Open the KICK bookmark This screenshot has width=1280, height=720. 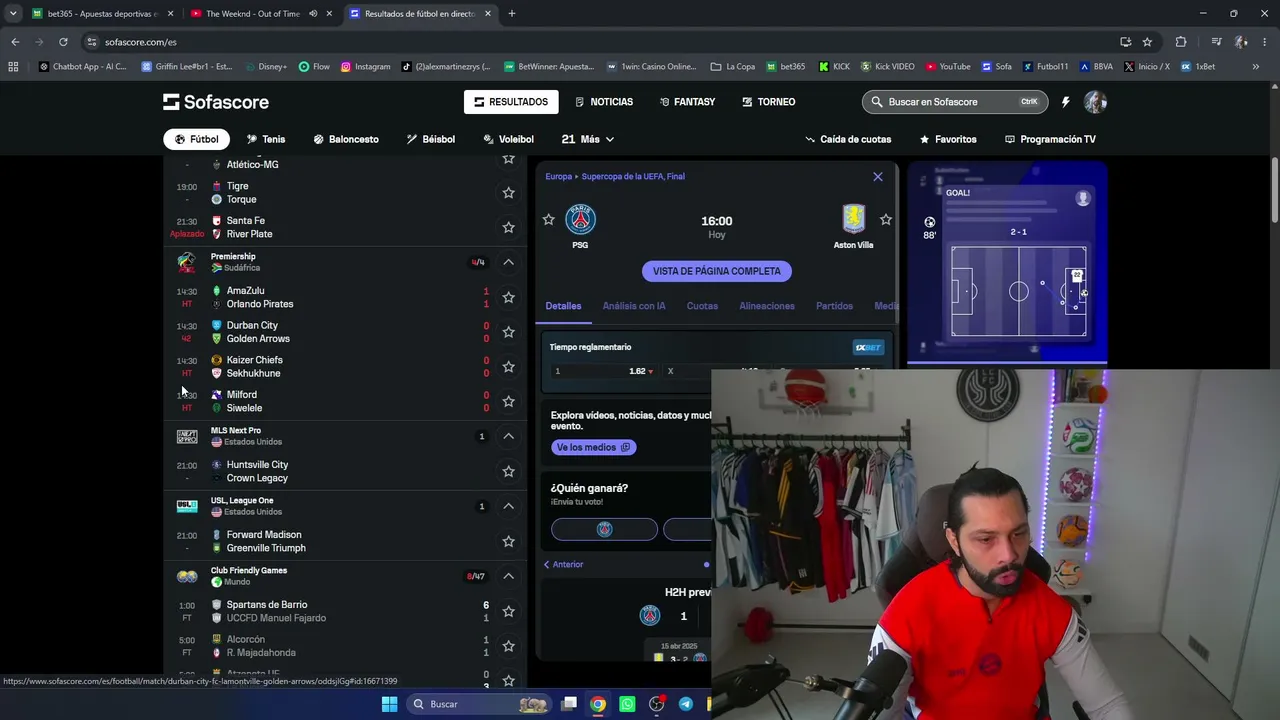pos(834,67)
